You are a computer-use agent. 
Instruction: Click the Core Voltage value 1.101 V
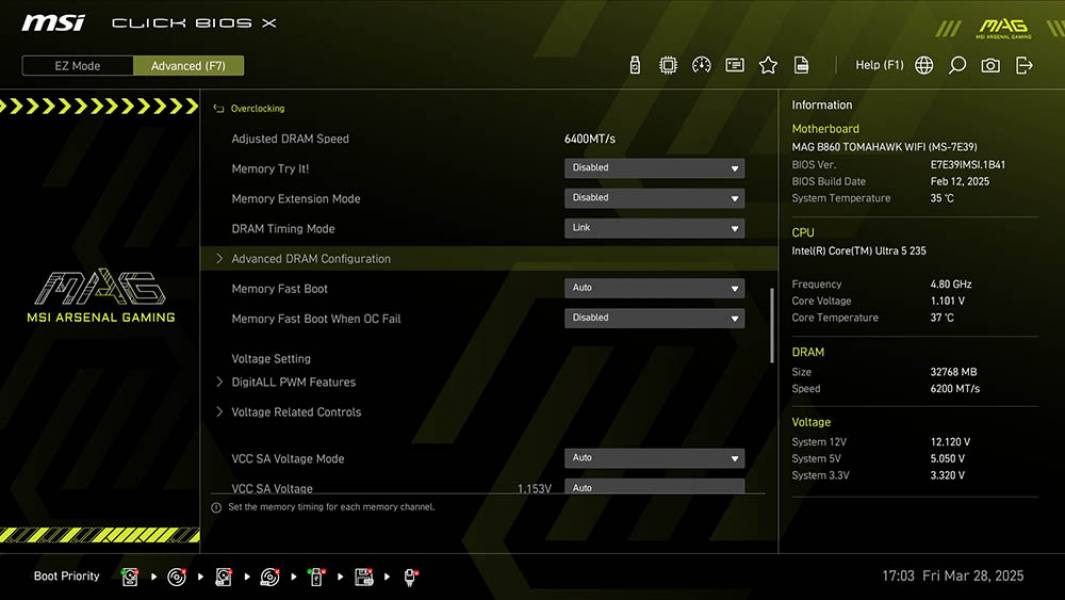(x=947, y=301)
